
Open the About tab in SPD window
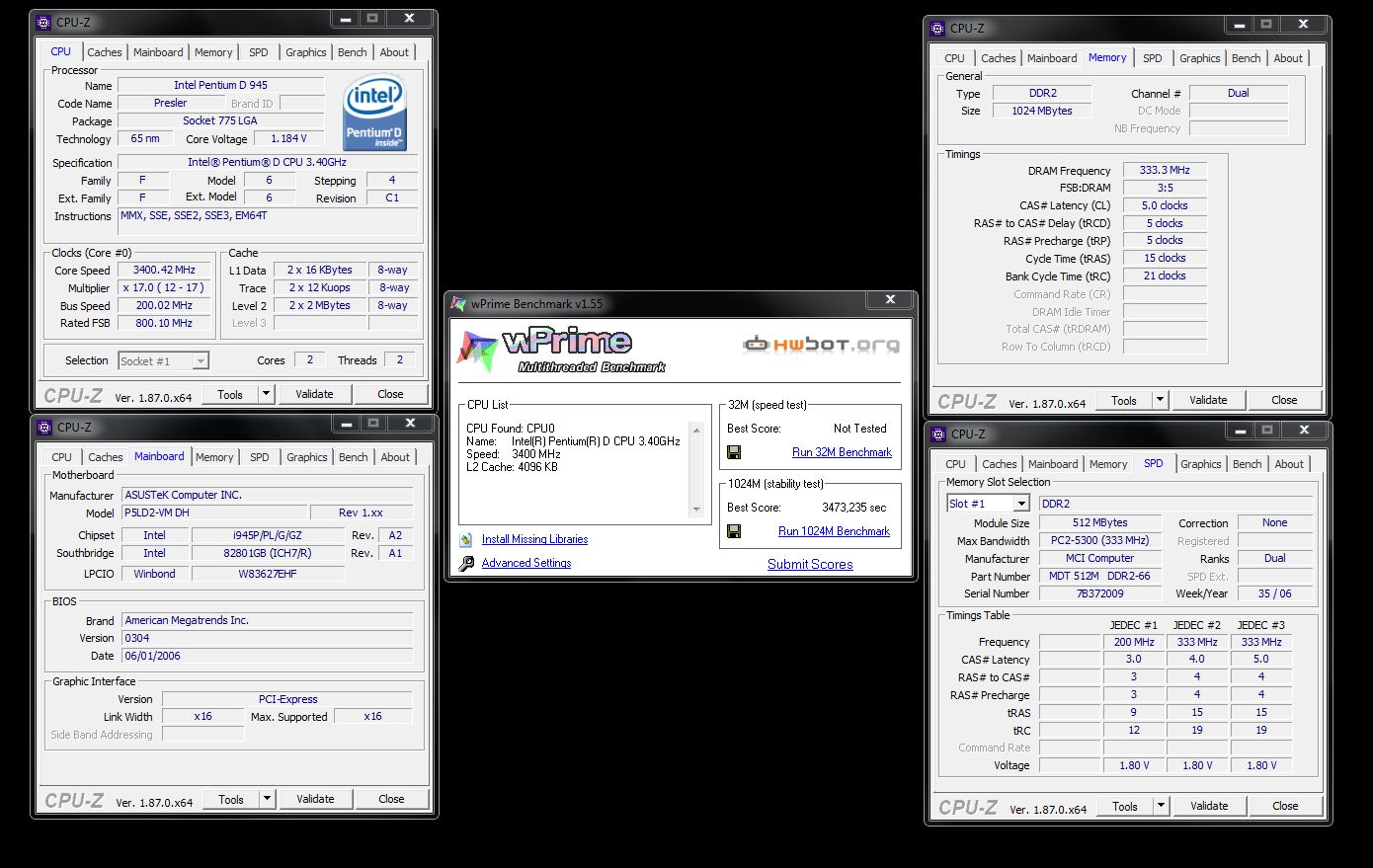click(1289, 464)
